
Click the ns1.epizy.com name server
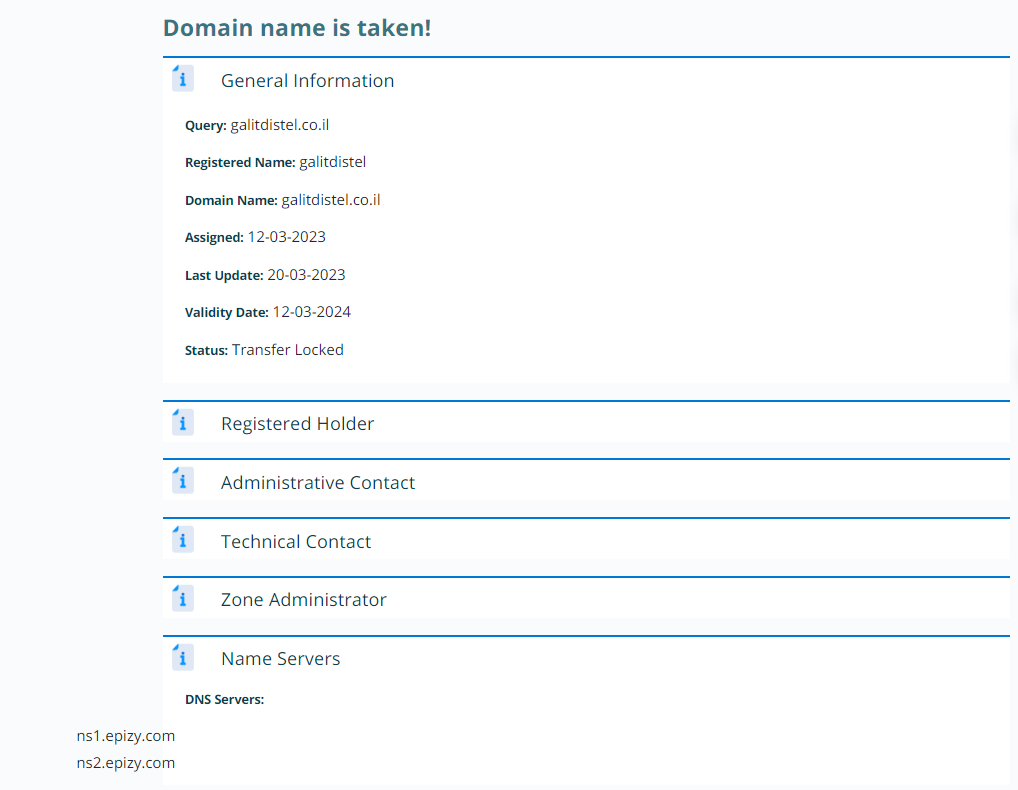(x=126, y=735)
